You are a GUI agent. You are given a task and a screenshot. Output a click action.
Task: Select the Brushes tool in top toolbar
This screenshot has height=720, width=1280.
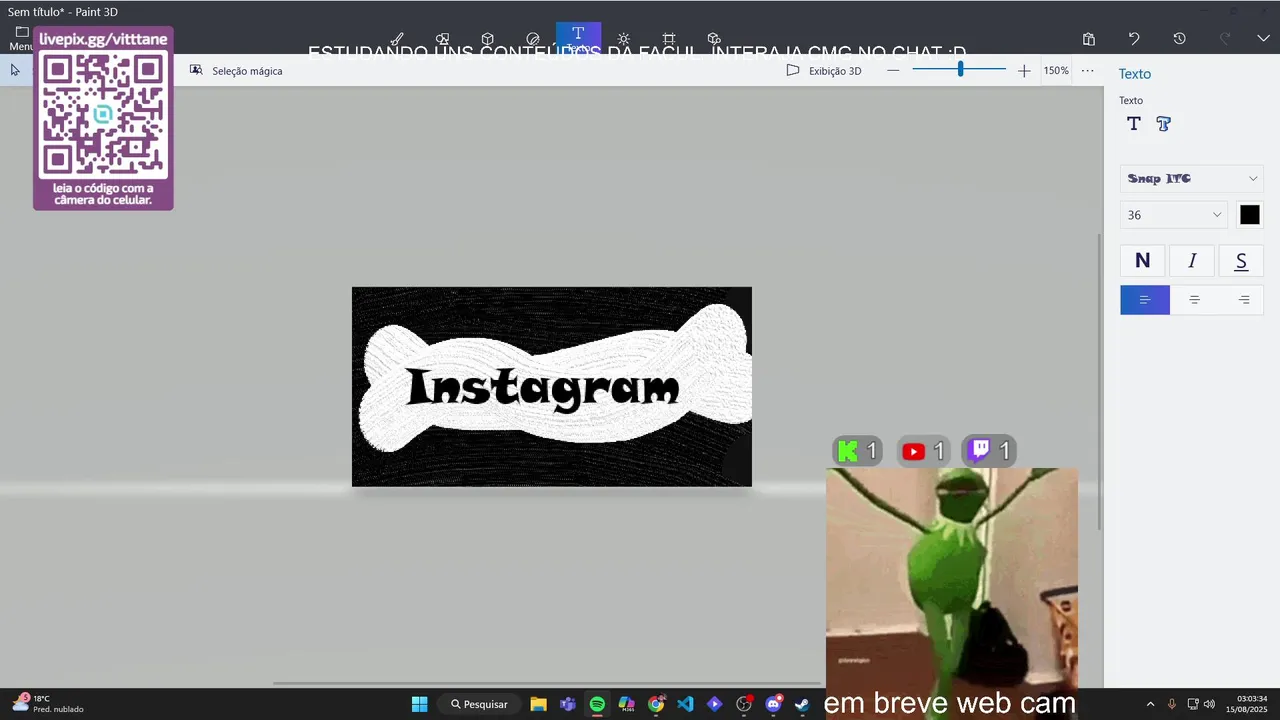point(397,39)
